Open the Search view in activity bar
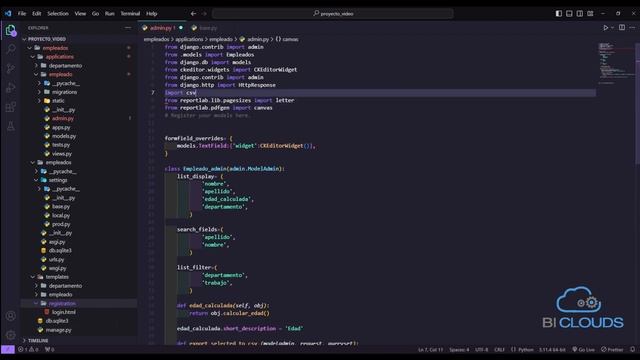 click(11, 49)
